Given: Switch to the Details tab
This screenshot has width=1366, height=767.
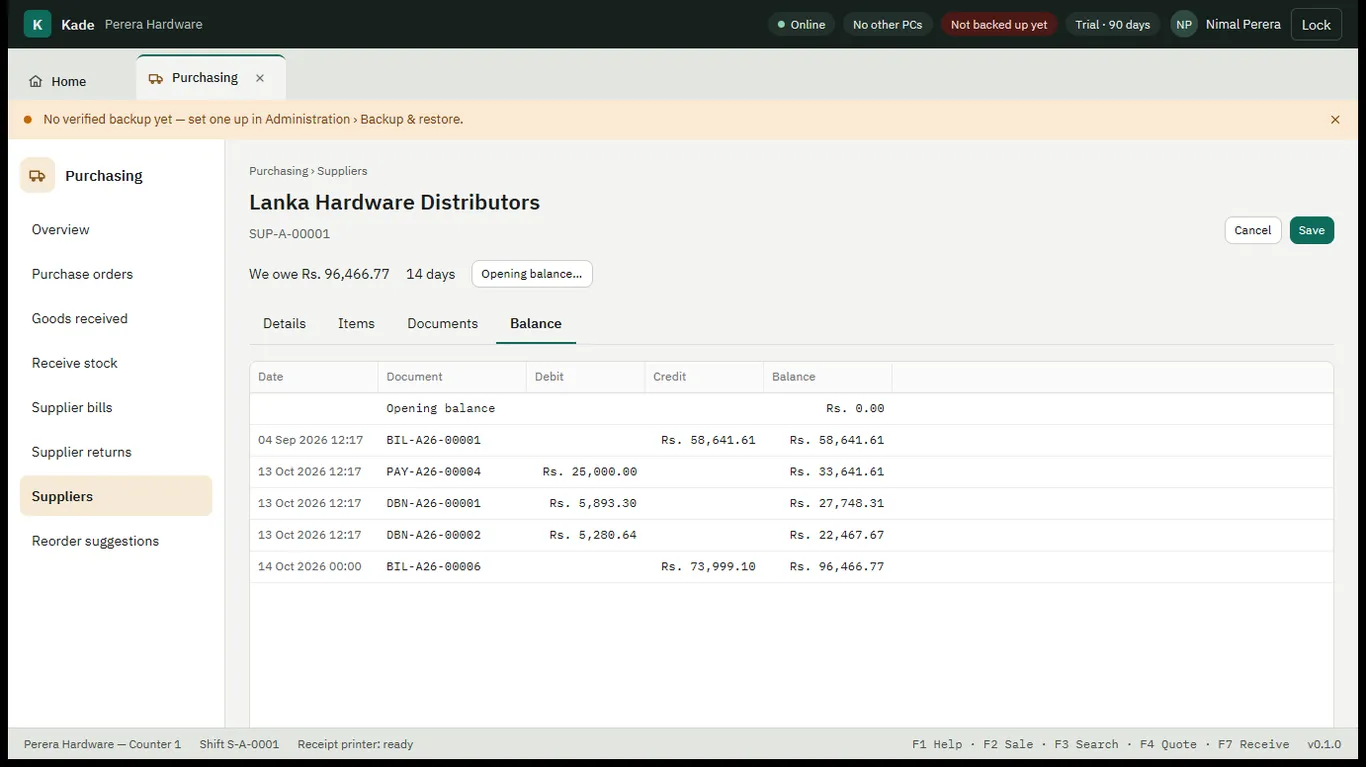Looking at the screenshot, I should point(284,323).
